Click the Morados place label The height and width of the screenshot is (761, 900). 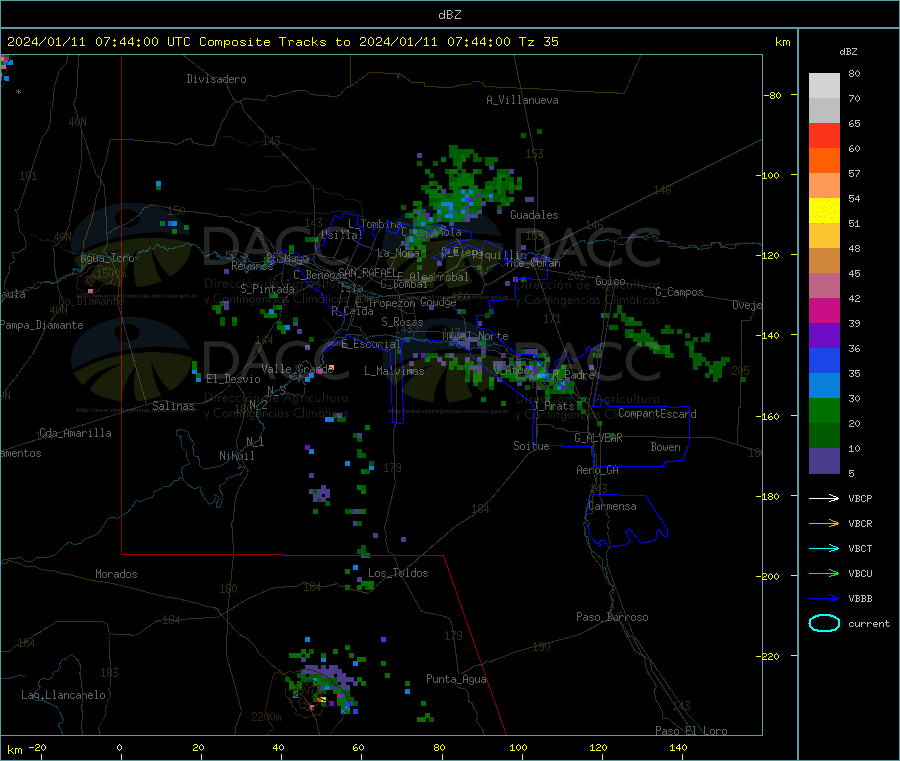point(117,574)
